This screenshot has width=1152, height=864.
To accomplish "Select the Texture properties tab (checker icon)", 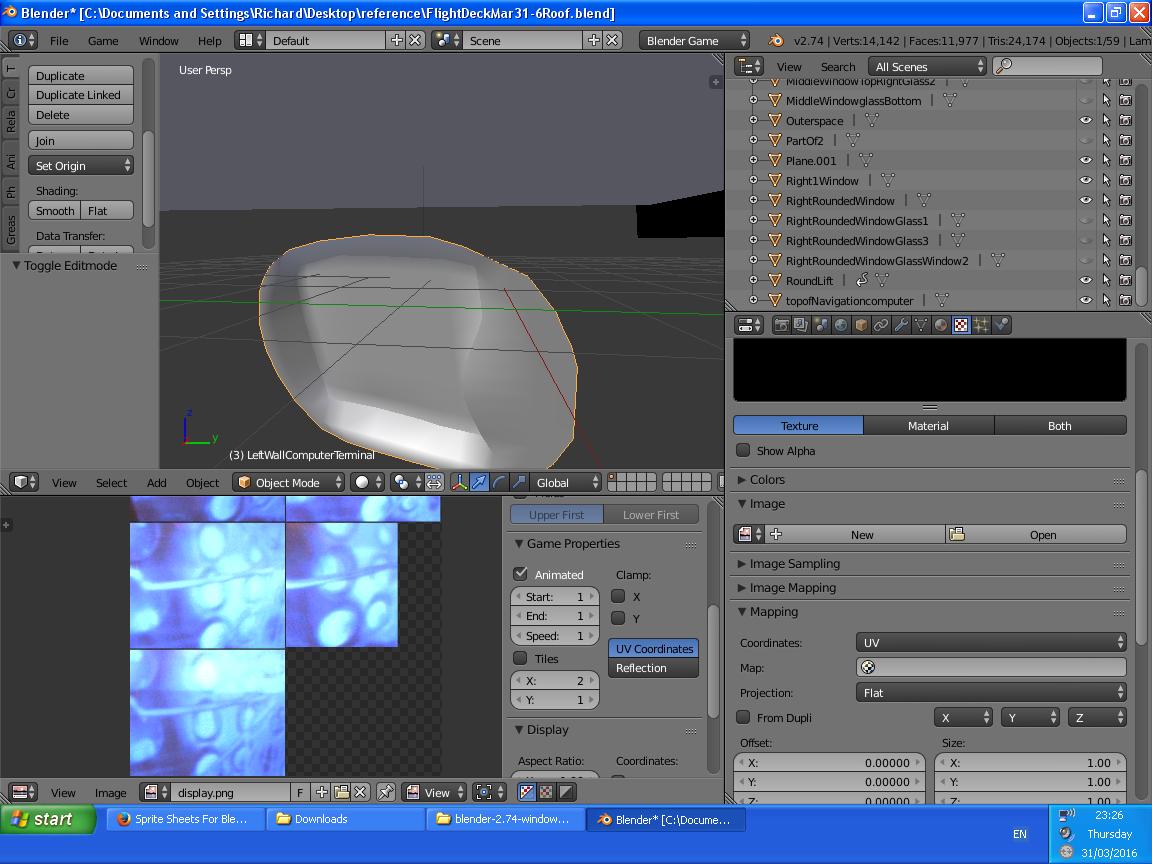I will click(961, 325).
